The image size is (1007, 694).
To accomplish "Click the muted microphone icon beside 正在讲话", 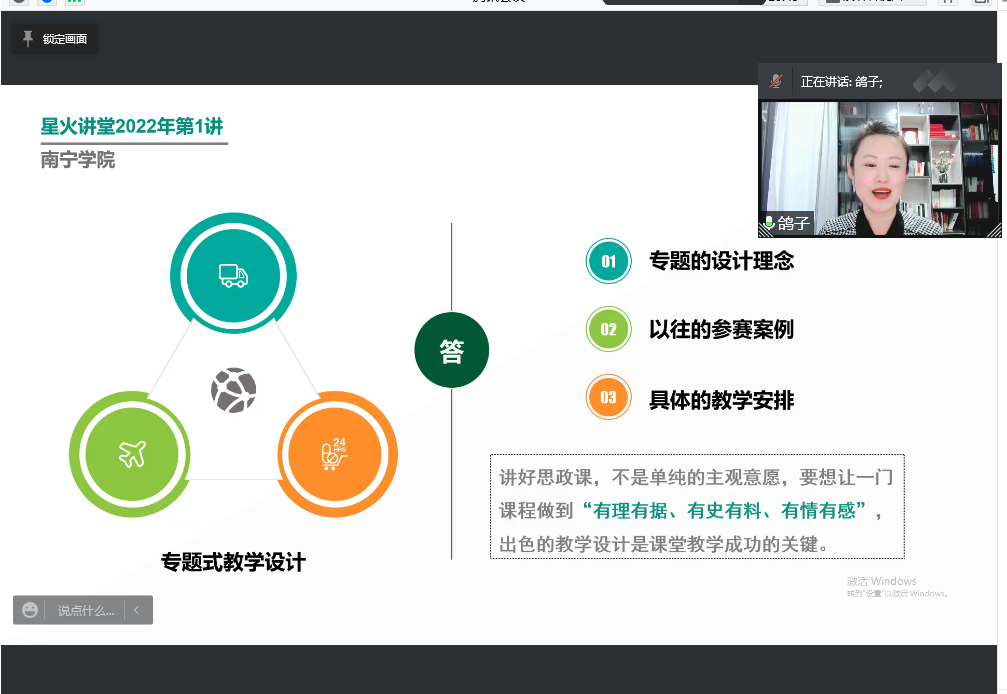I will (776, 81).
